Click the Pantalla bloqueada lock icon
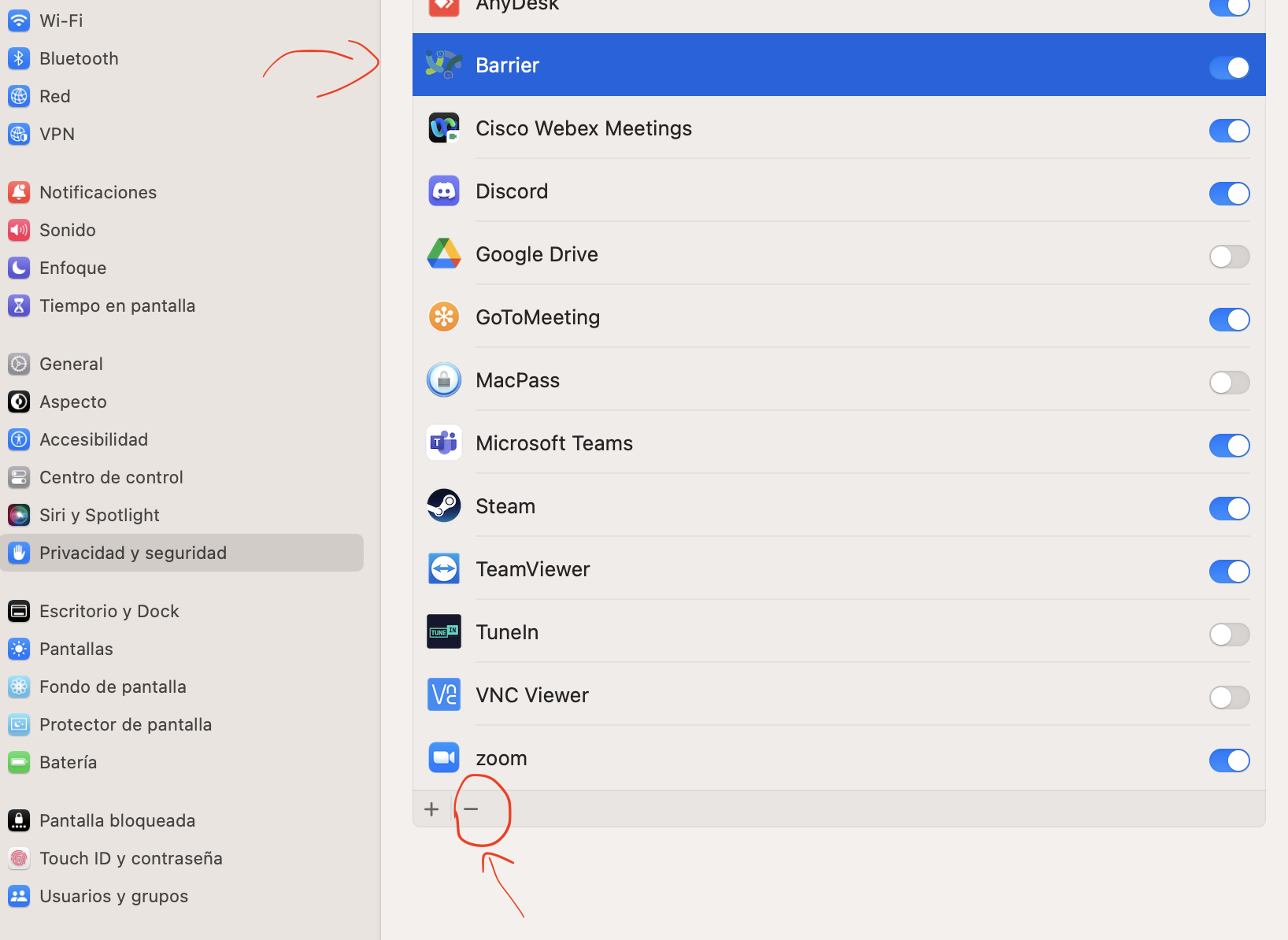Screen dimensions: 1288x940 click(x=19, y=820)
